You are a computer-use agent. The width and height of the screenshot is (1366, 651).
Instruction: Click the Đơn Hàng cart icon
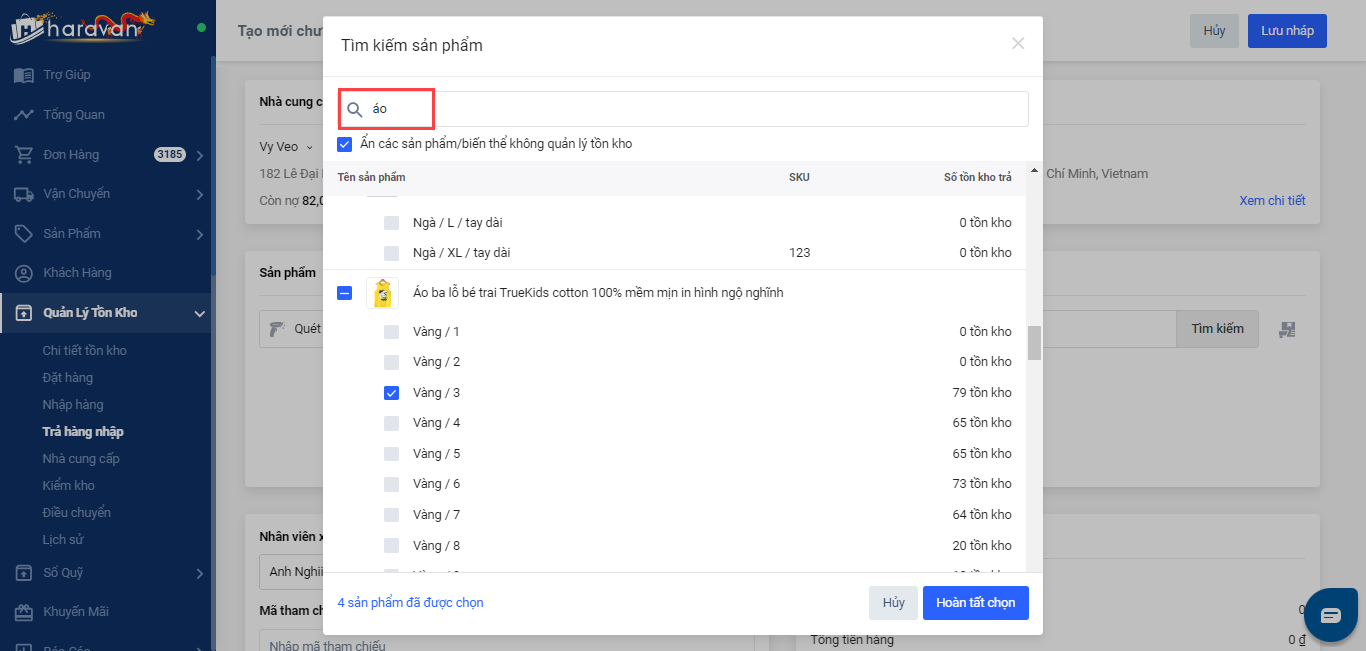pos(24,155)
